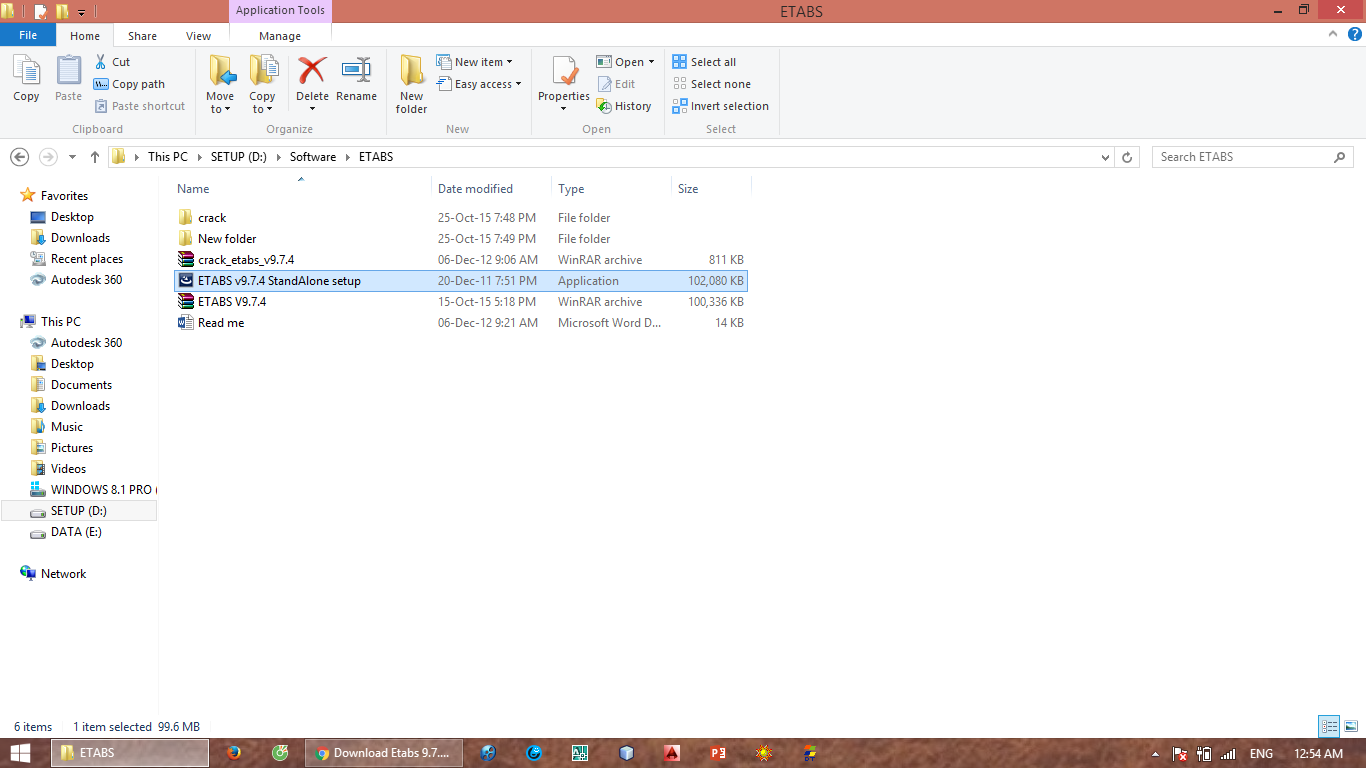The width and height of the screenshot is (1366, 768).
Task: Collapse the ribbon with the chevron arrow
Action: (x=1331, y=35)
